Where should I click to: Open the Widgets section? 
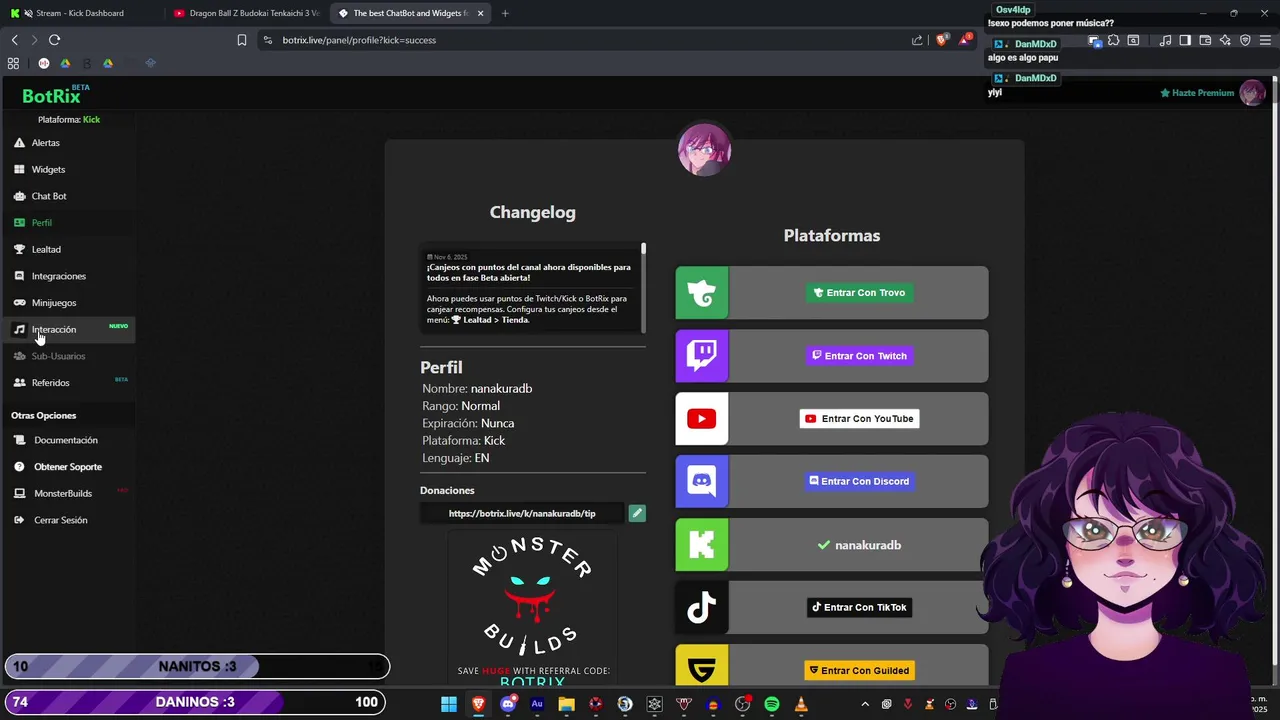[x=48, y=170]
